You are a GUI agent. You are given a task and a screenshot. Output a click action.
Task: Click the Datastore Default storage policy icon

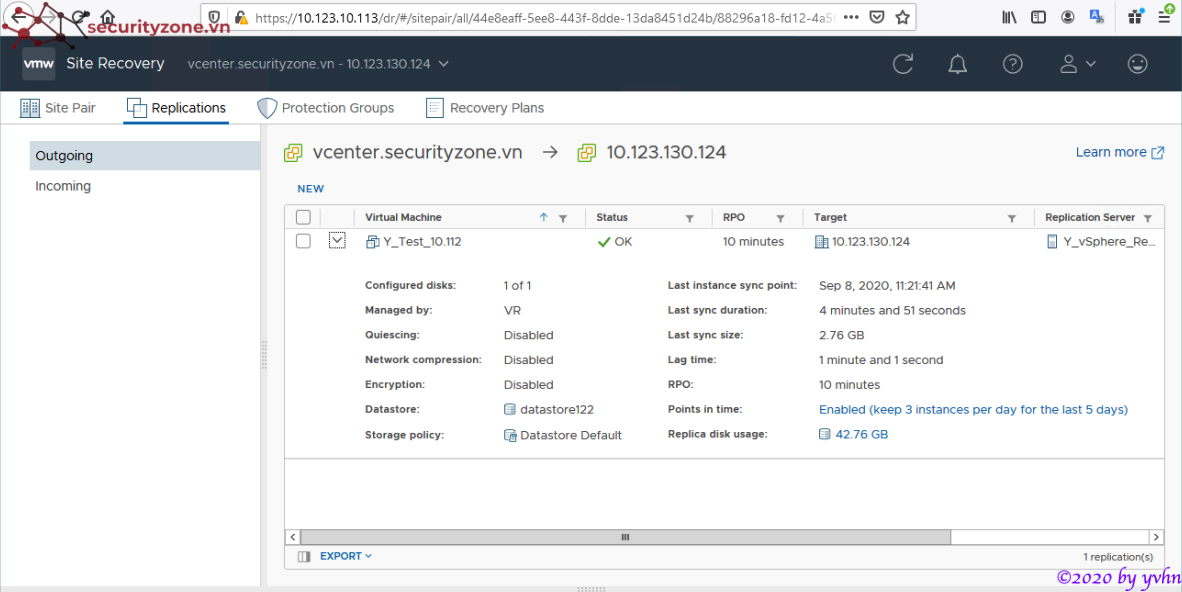coord(510,435)
